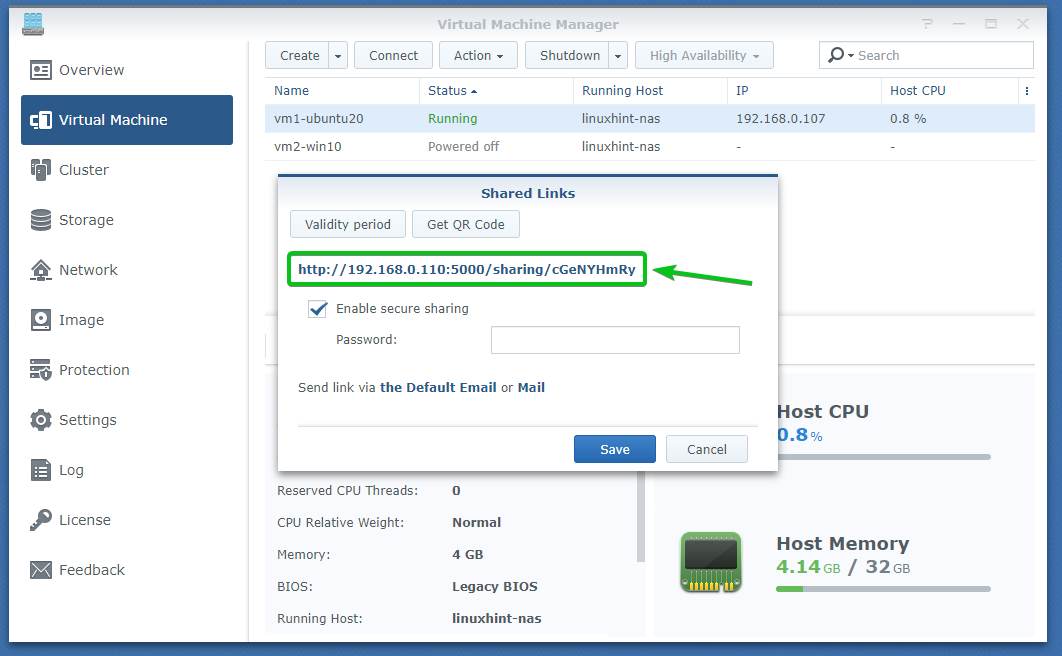Click IP address 192.168.0.107
Image resolution: width=1062 pixels, height=656 pixels.
coord(780,118)
